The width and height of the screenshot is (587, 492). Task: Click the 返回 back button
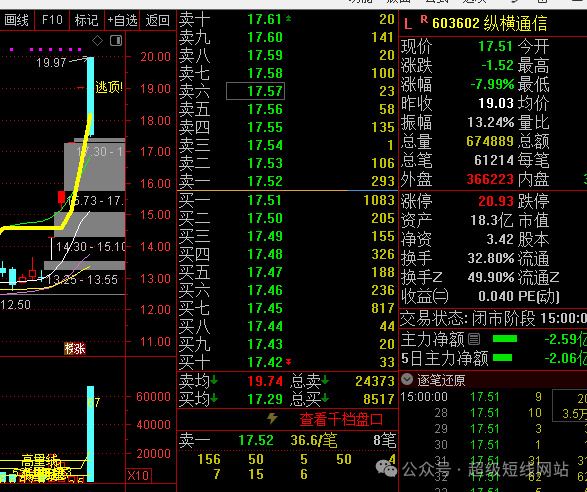(x=158, y=20)
